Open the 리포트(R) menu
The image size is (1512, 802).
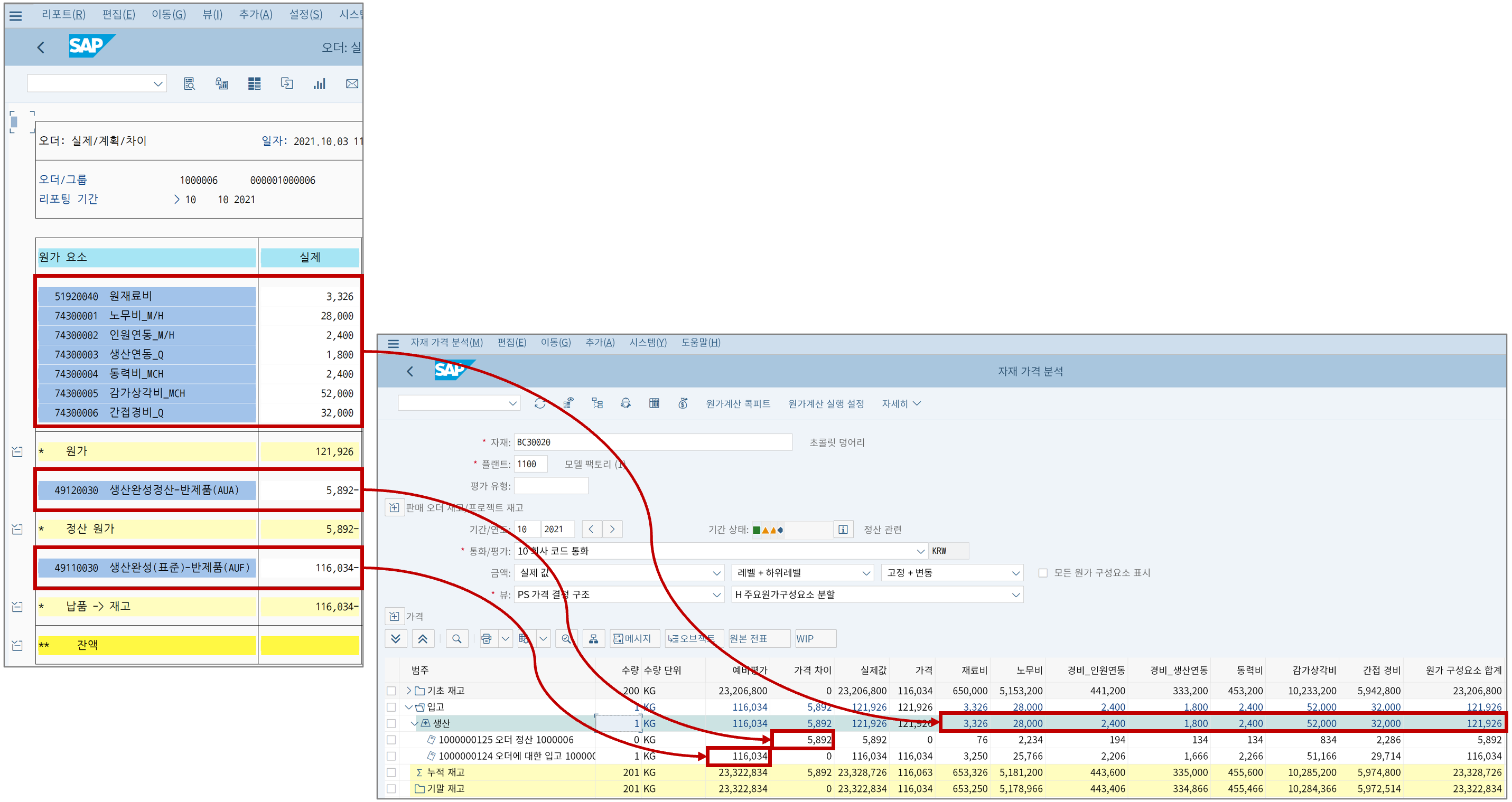point(63,14)
